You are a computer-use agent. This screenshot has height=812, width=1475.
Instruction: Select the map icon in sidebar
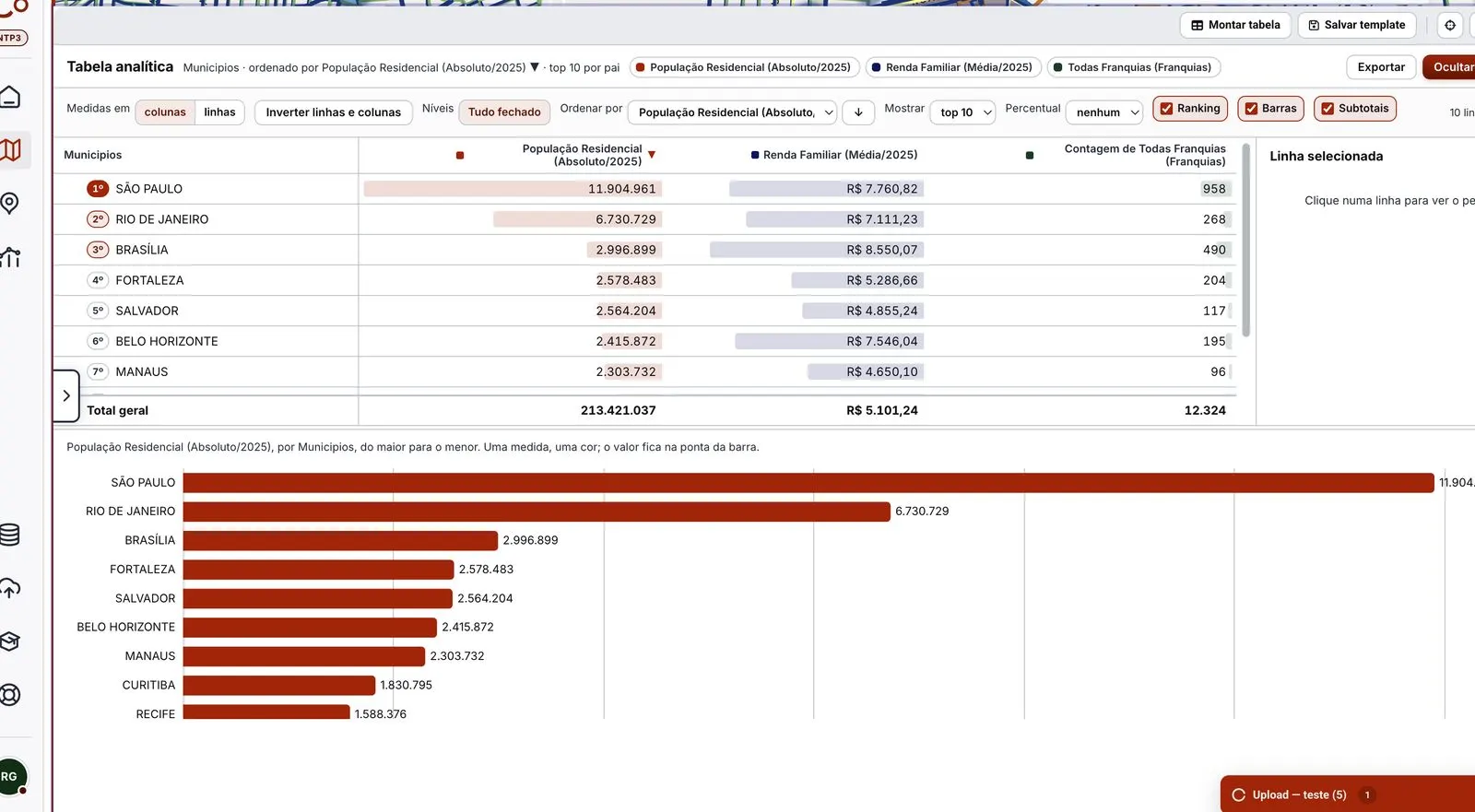pyautogui.click(x=11, y=149)
